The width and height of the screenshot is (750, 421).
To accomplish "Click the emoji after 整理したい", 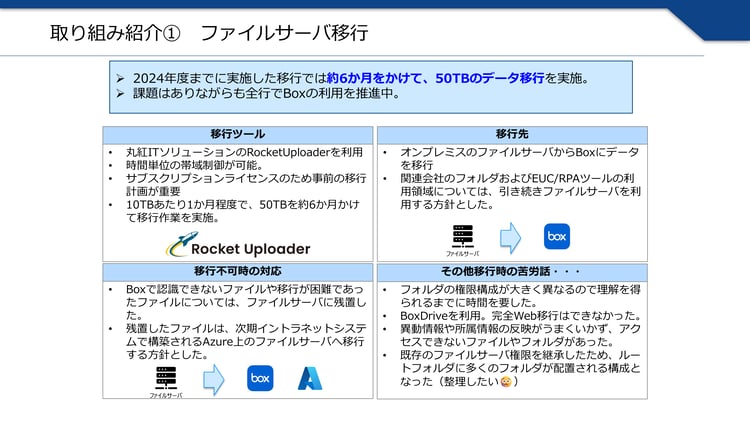I will [x=506, y=382].
